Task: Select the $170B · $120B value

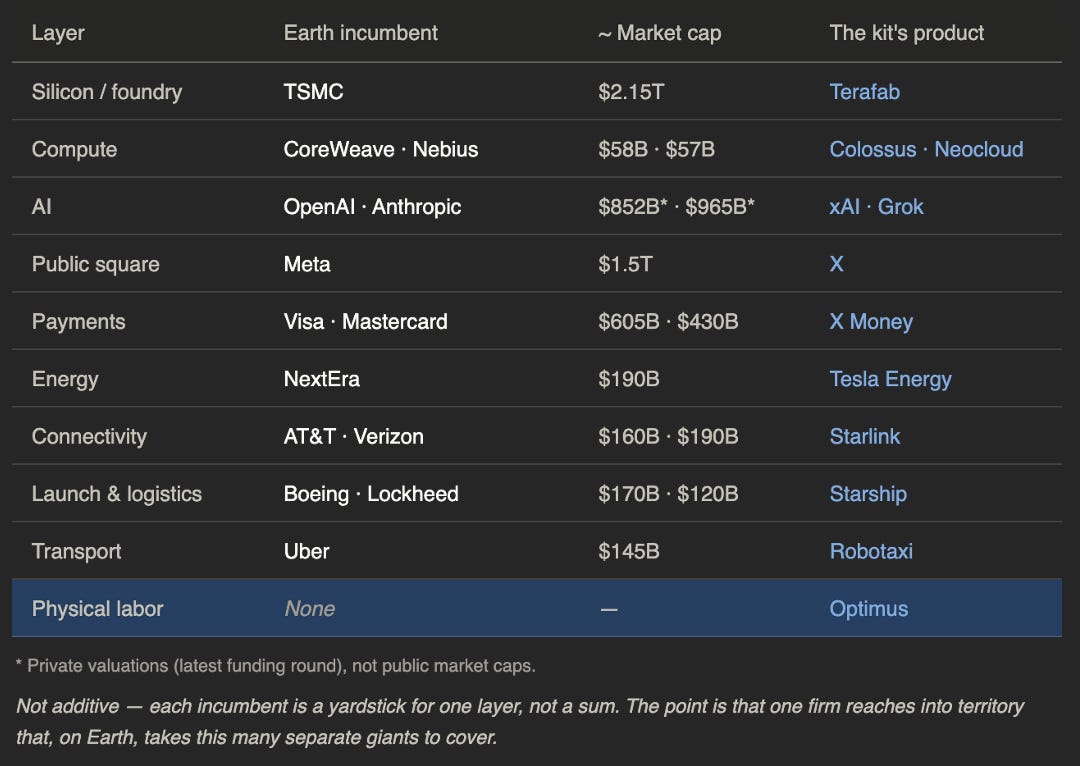Action: pyautogui.click(x=668, y=494)
